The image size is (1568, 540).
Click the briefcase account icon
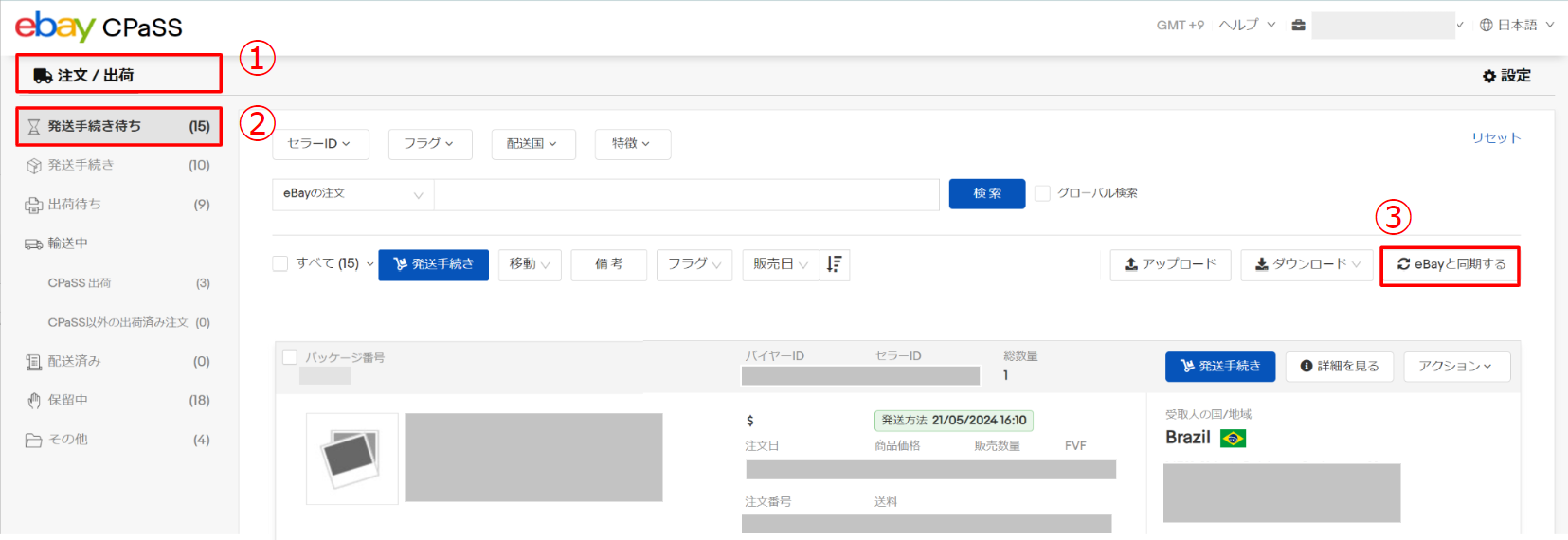tap(1298, 26)
